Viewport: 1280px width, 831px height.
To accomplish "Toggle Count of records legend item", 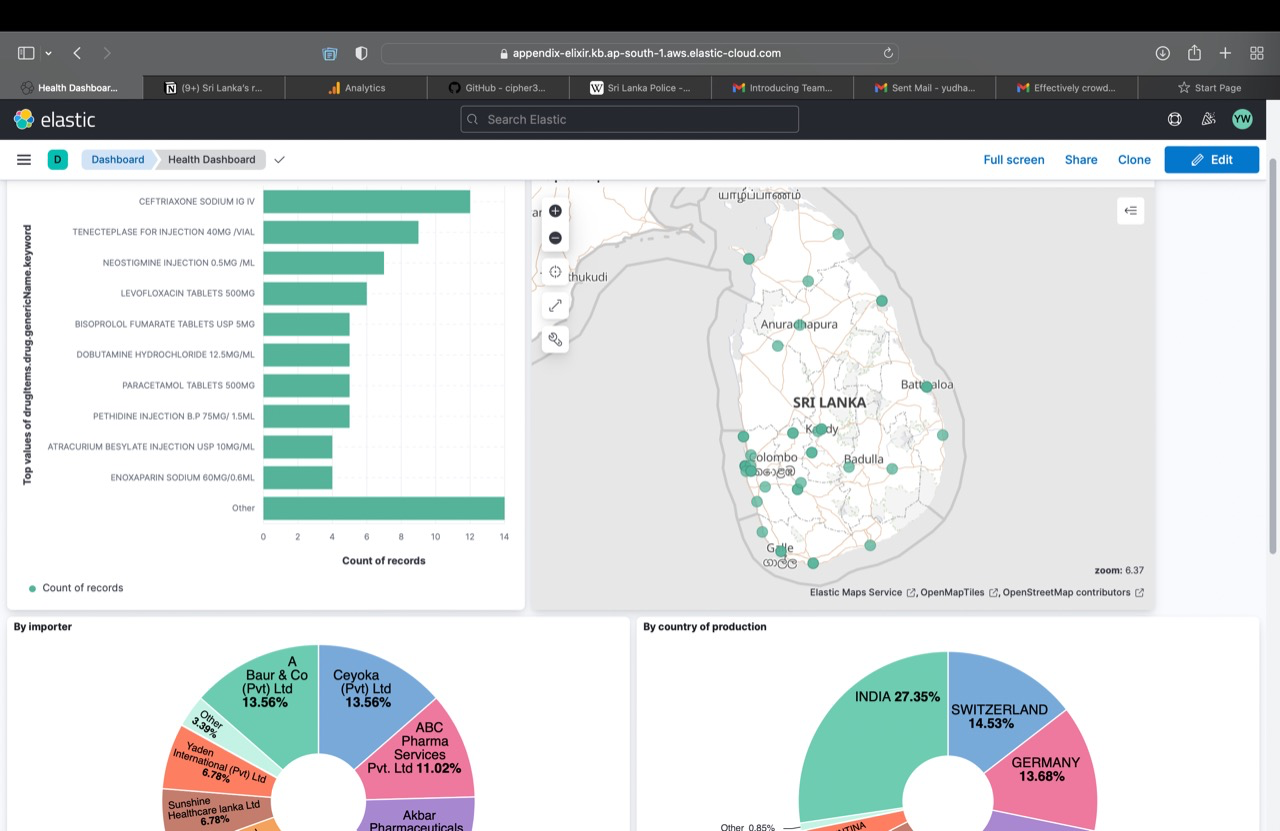I will point(82,588).
